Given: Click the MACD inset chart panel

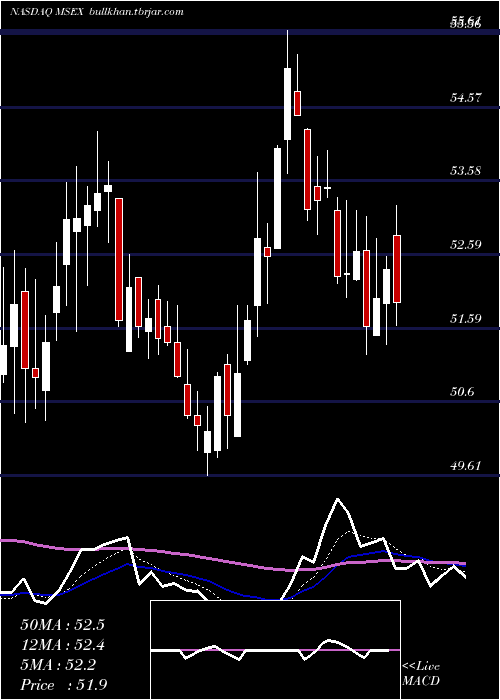Looking at the screenshot, I should point(275,650).
